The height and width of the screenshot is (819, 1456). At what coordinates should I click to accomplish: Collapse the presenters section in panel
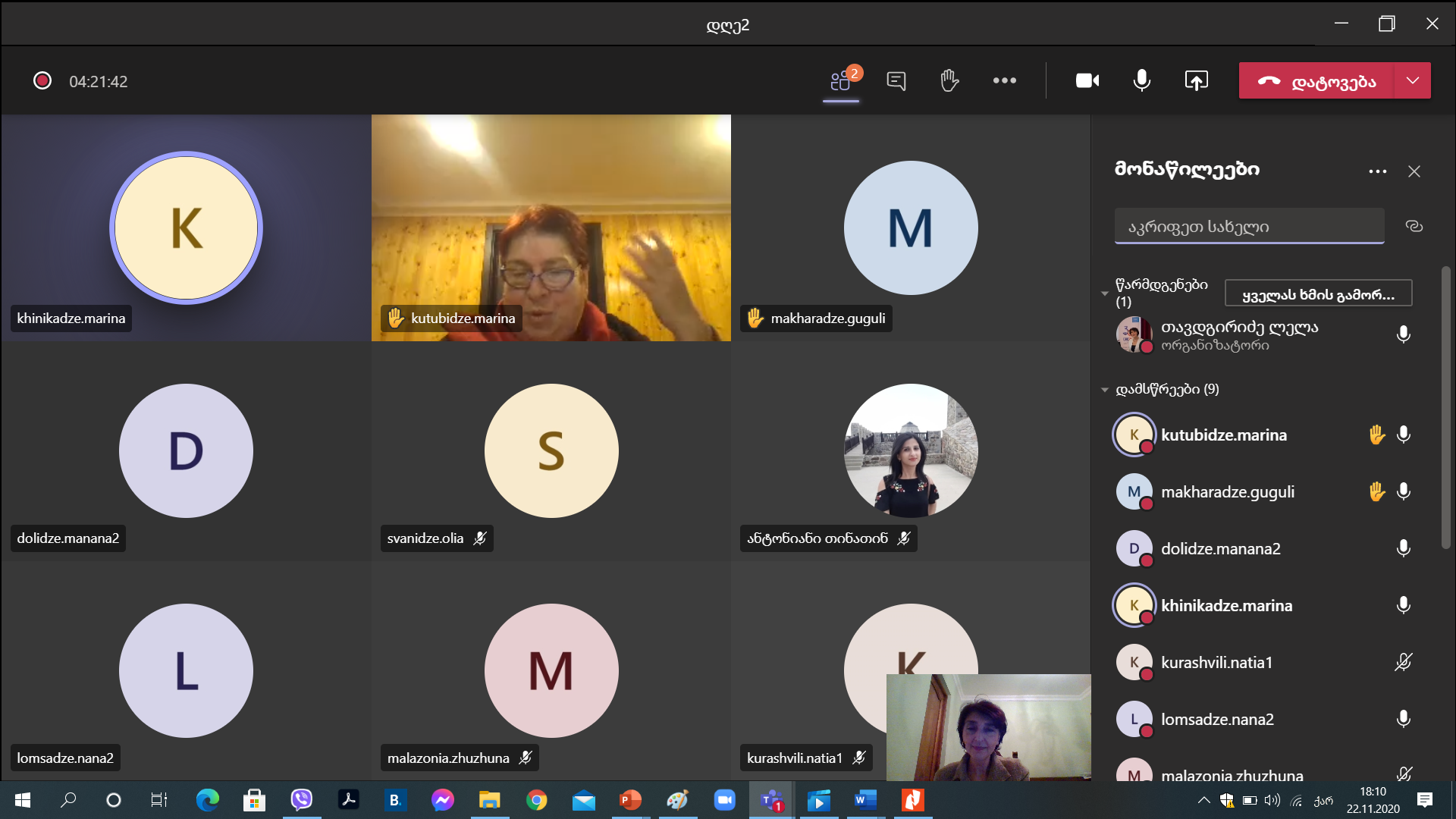(x=1105, y=293)
